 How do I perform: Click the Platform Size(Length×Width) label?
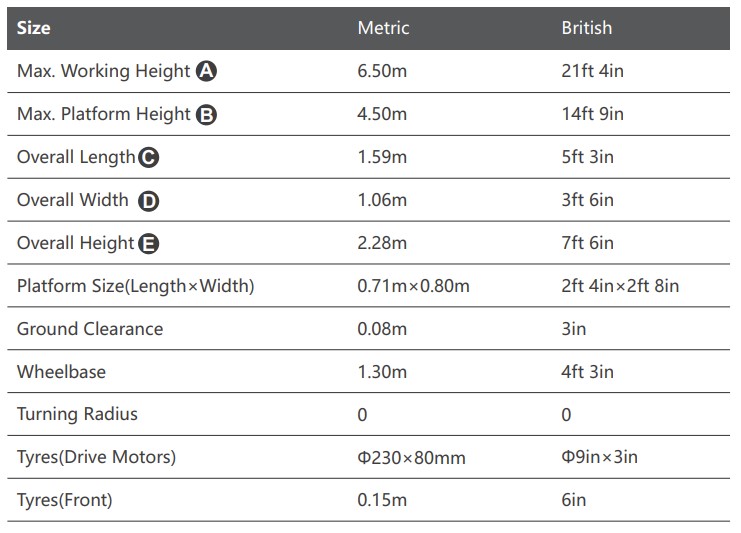pos(136,286)
